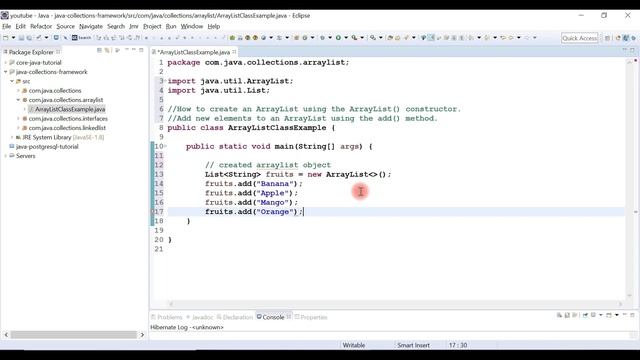Open the Run button dropdown arrow
This screenshot has width=640, height=360.
coord(346,38)
